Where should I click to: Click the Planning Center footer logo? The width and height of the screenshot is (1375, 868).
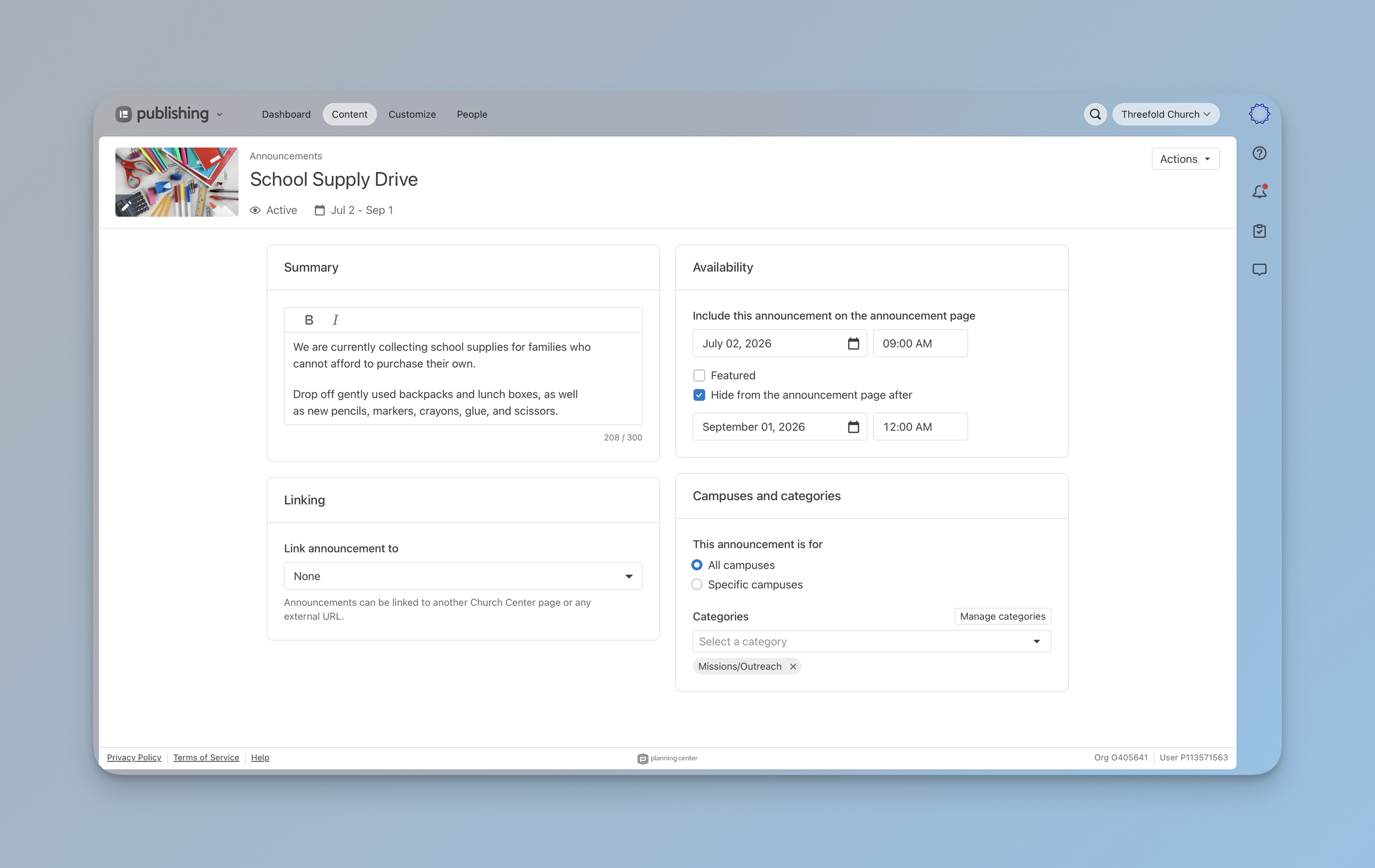[x=667, y=759]
